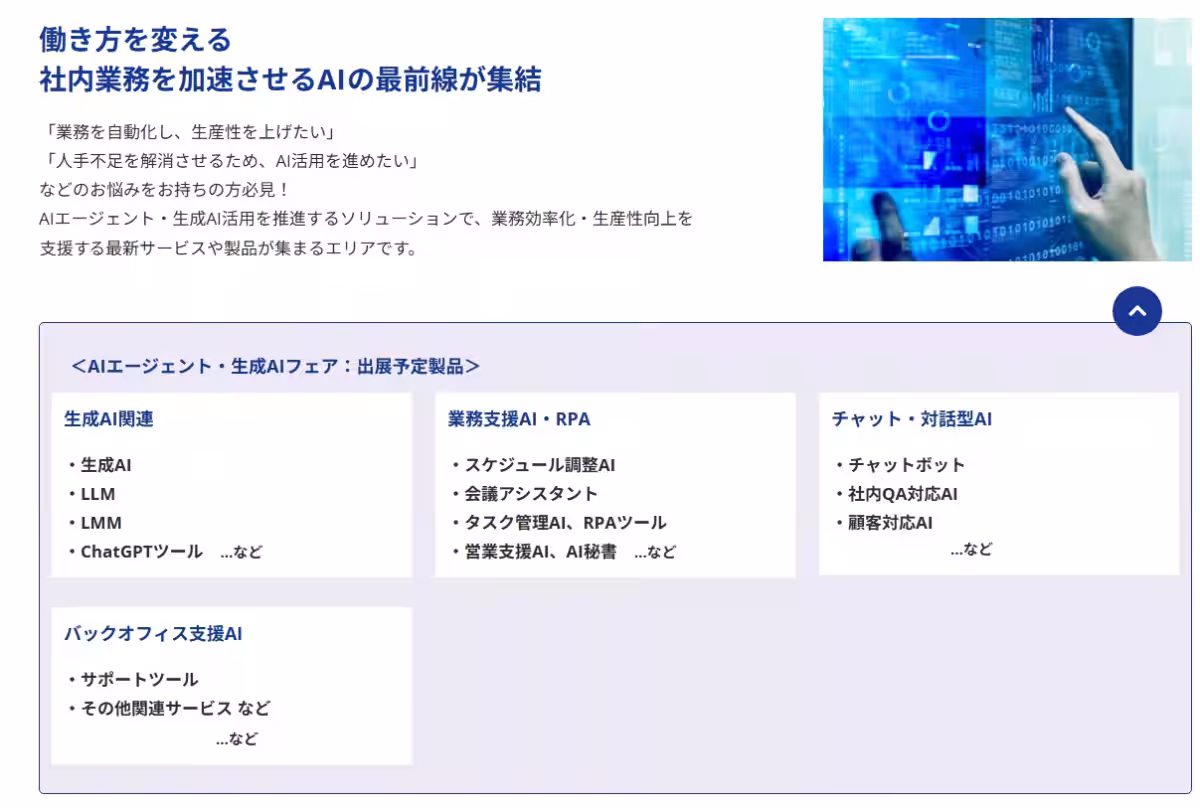Screen dimensions: 1200x808
Task: Click the circular scroll-to-top arrow button
Action: click(x=1137, y=311)
